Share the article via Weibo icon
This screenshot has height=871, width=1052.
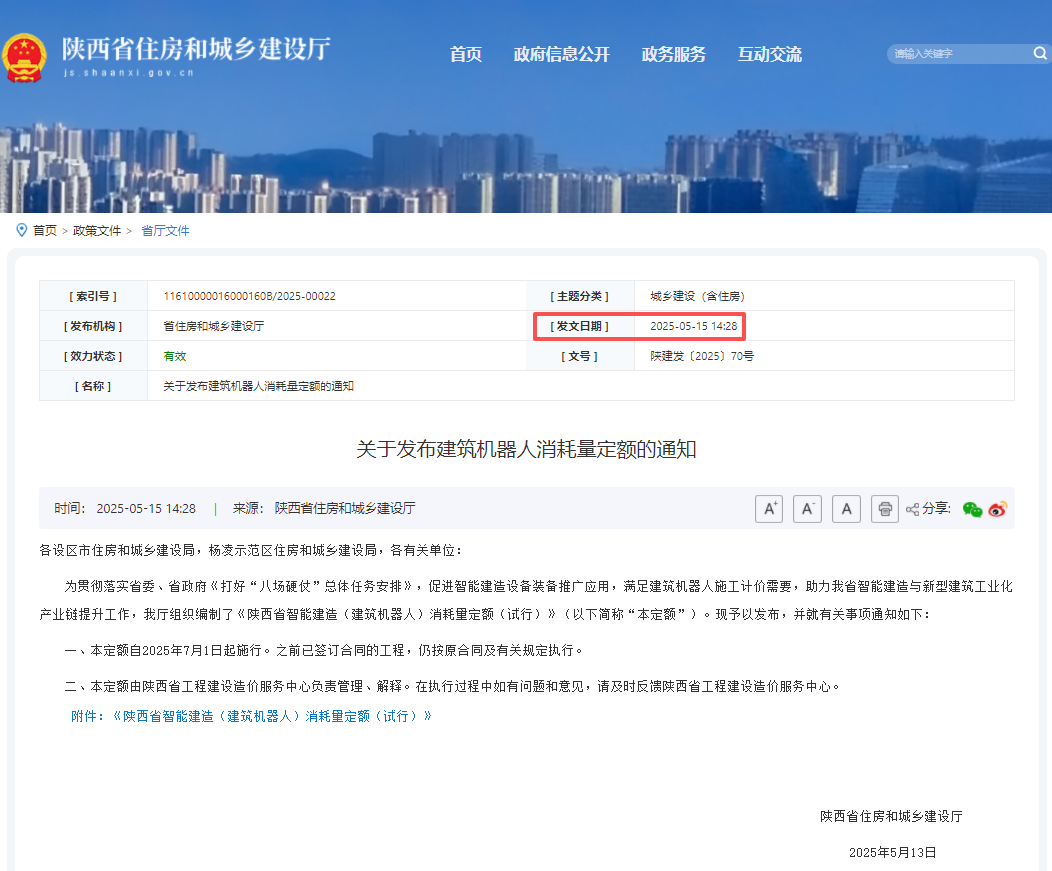click(997, 509)
